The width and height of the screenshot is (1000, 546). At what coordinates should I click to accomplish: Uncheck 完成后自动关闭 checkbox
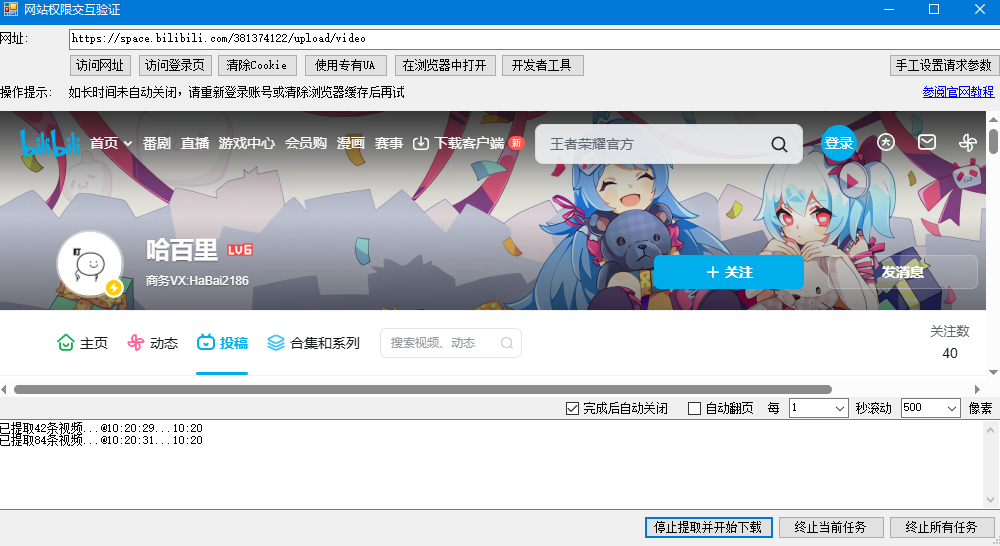click(x=573, y=408)
